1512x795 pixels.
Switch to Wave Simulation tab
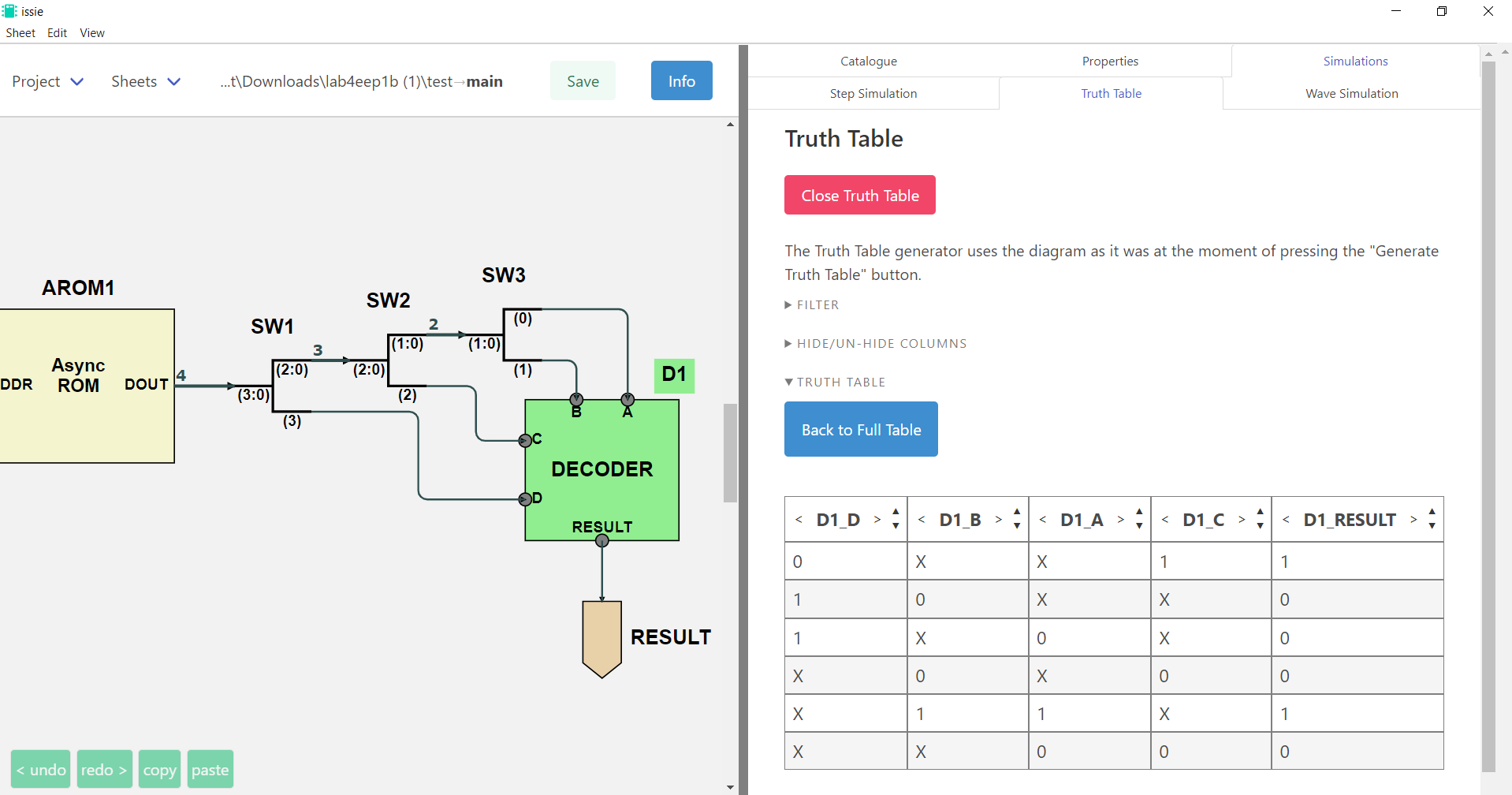pos(1351,93)
